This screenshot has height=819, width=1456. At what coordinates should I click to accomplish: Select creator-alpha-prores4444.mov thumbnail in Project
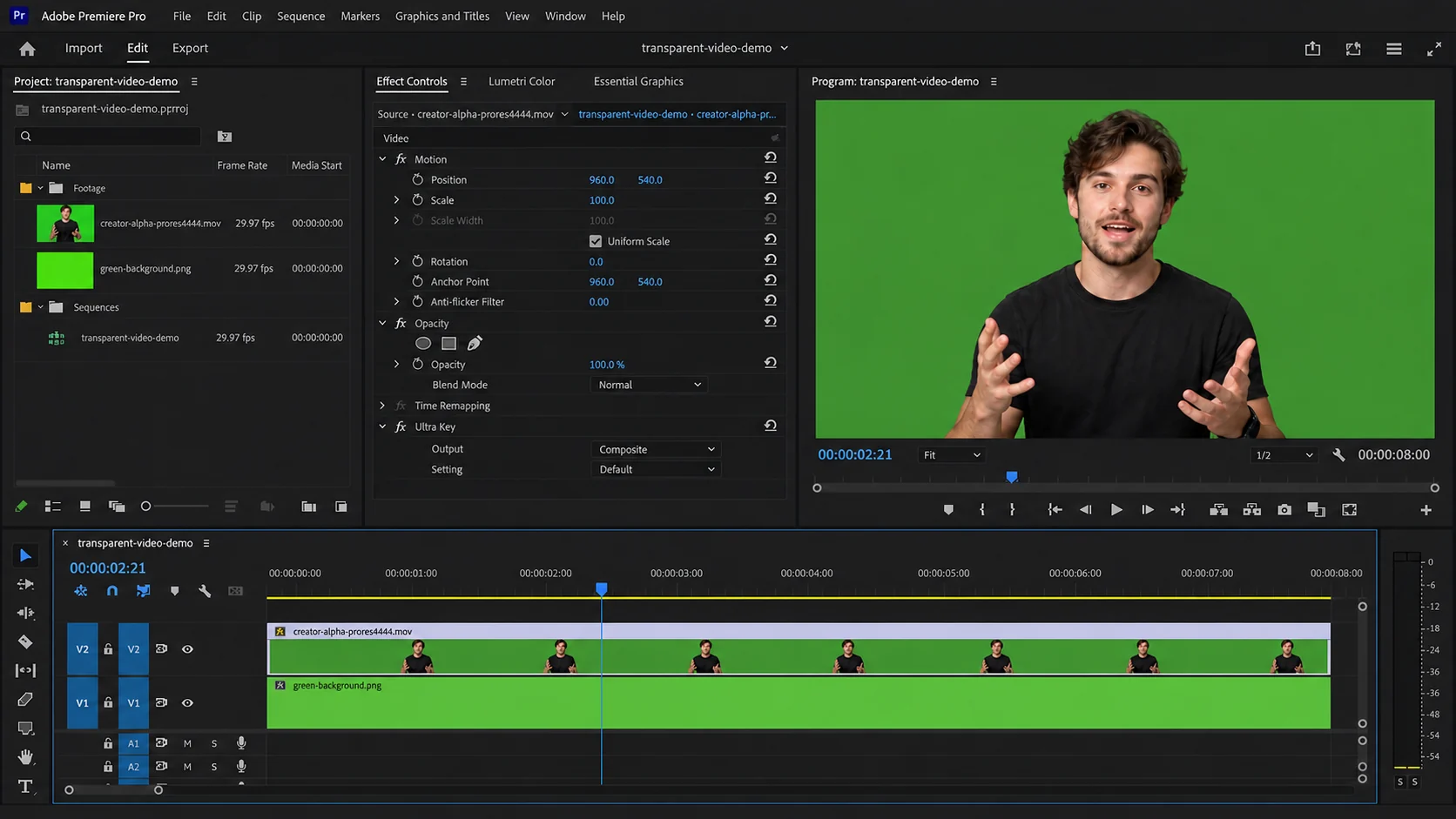(65, 224)
